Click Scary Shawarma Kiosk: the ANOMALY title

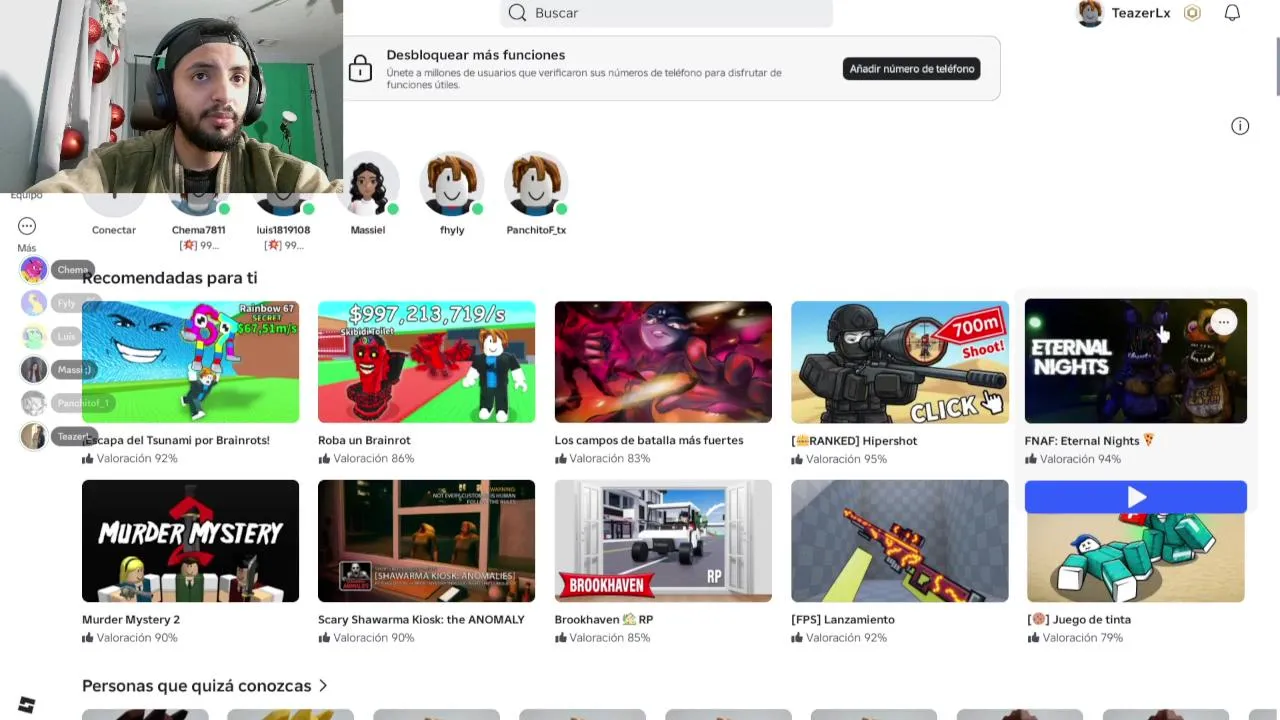(x=421, y=619)
